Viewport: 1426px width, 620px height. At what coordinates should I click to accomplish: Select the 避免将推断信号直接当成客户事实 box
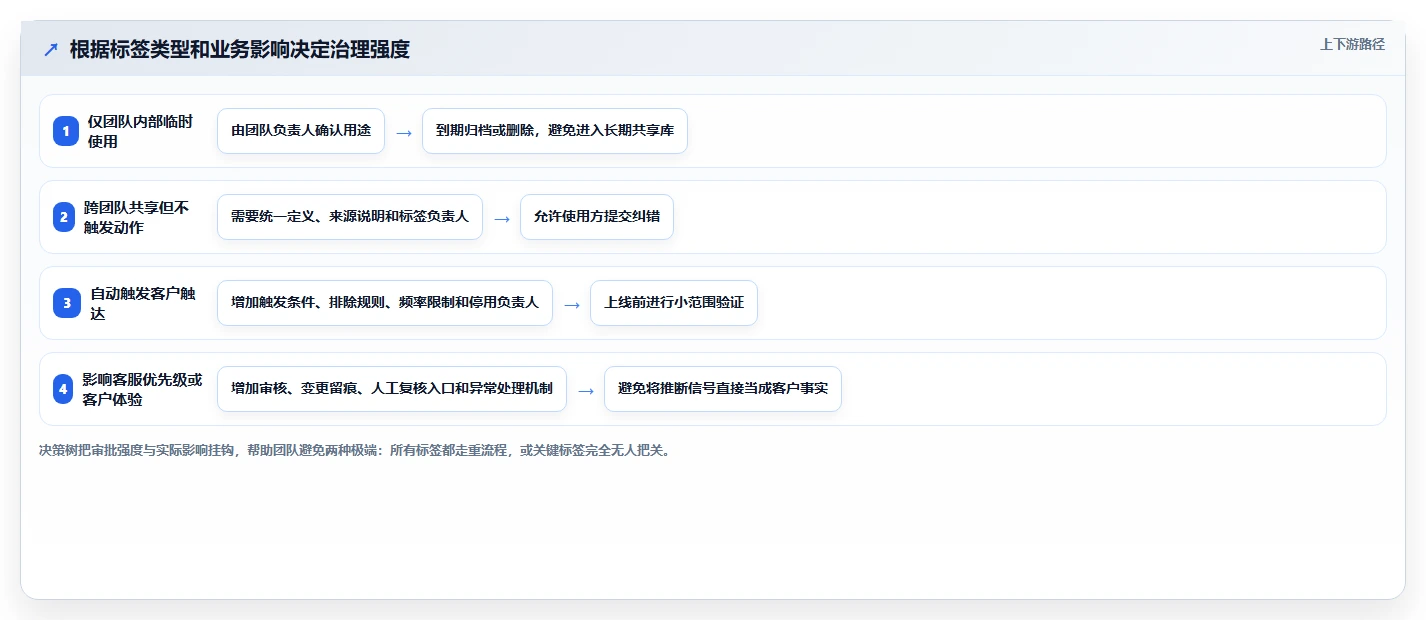[x=723, y=389]
